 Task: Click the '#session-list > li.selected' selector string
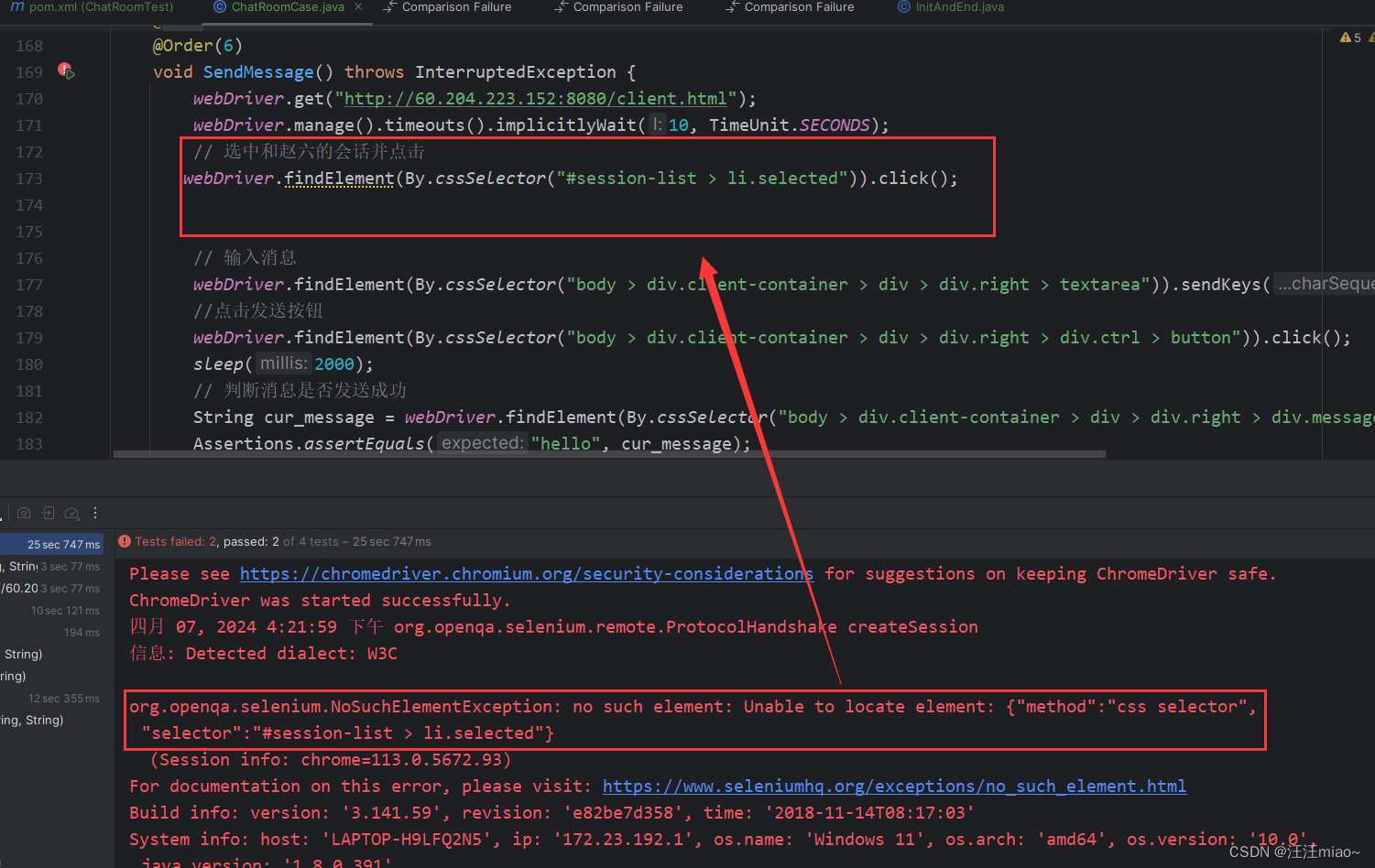coord(703,179)
